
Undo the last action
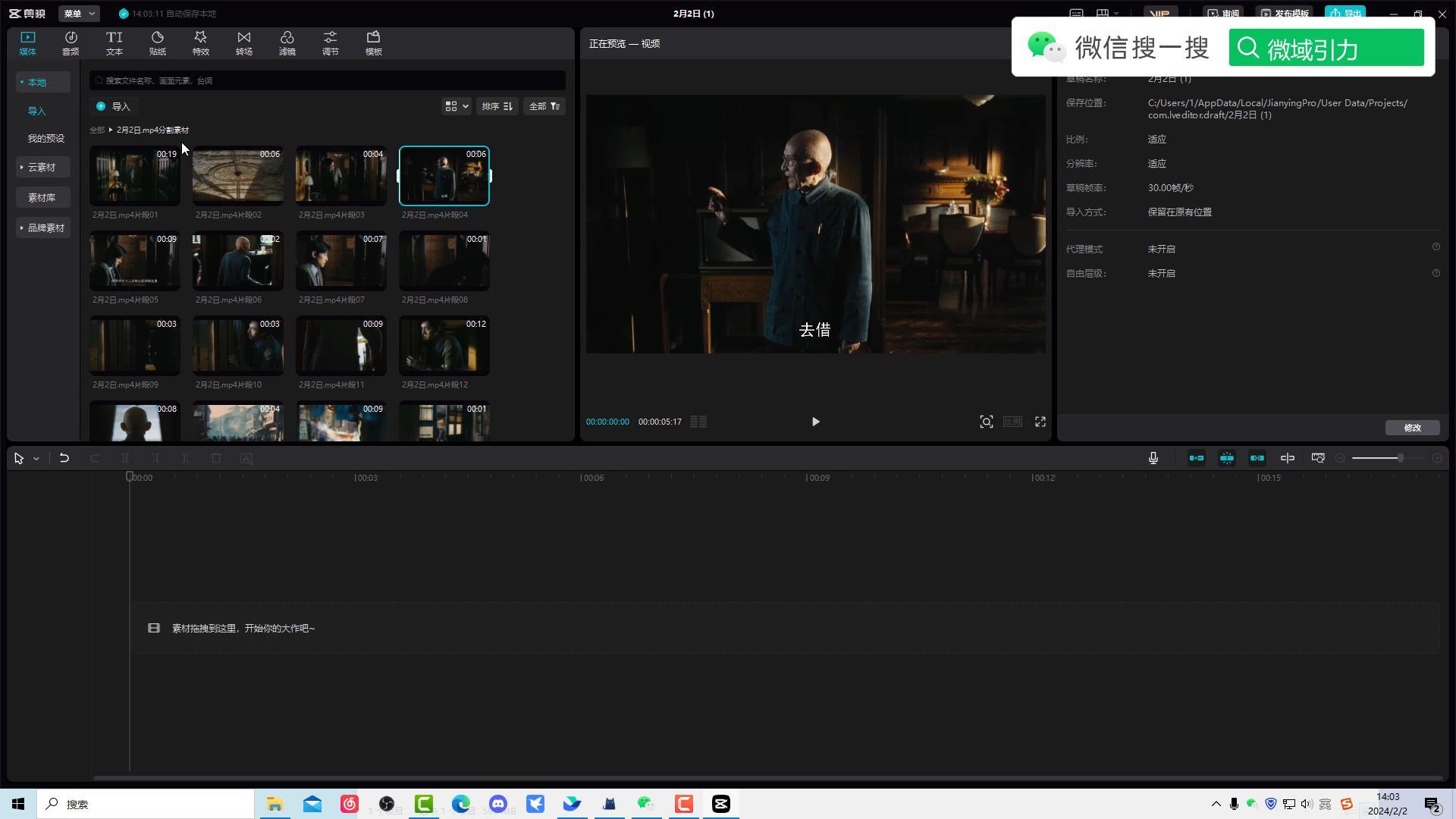[64, 458]
